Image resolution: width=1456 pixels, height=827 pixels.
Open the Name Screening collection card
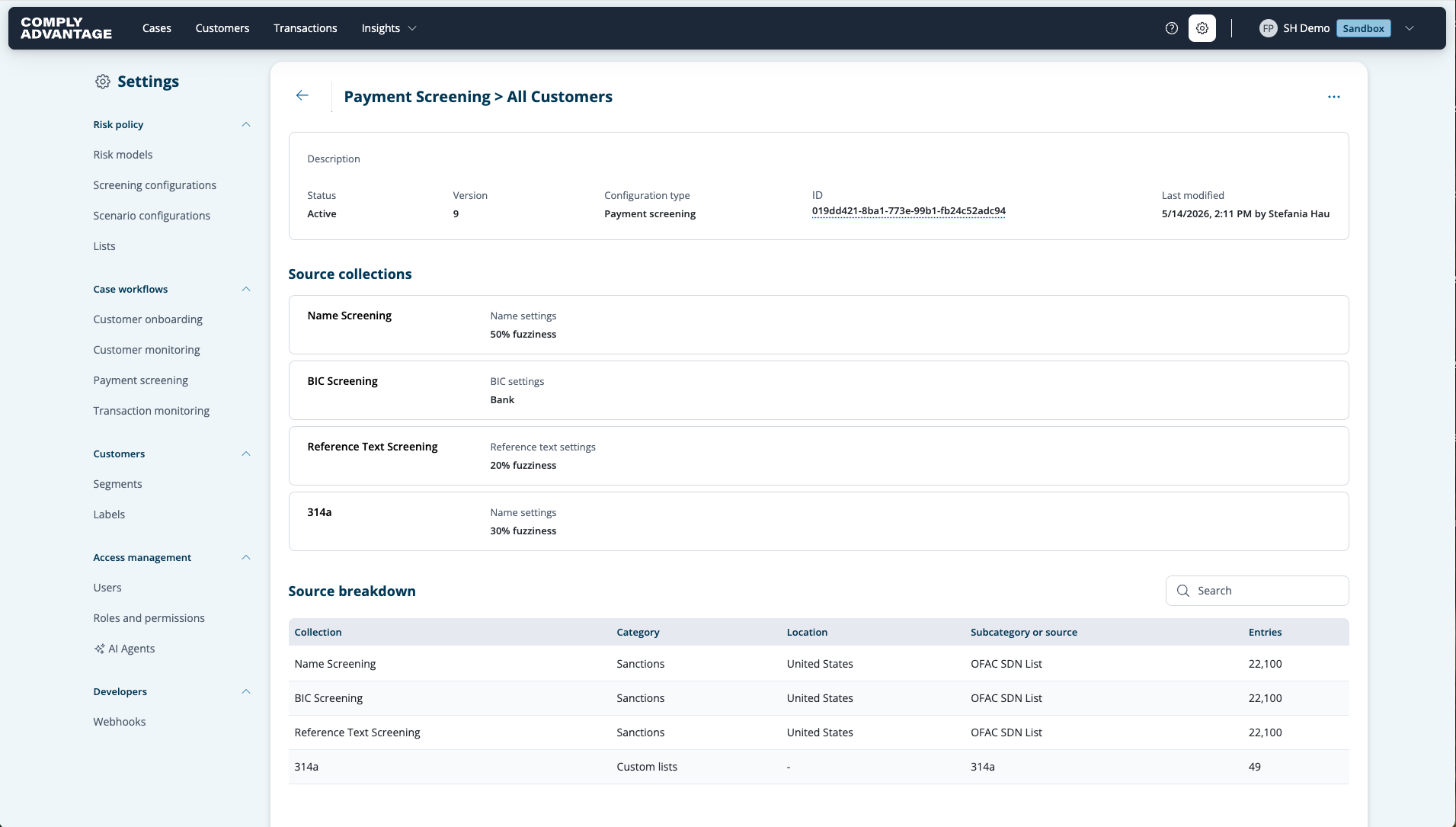tap(818, 325)
